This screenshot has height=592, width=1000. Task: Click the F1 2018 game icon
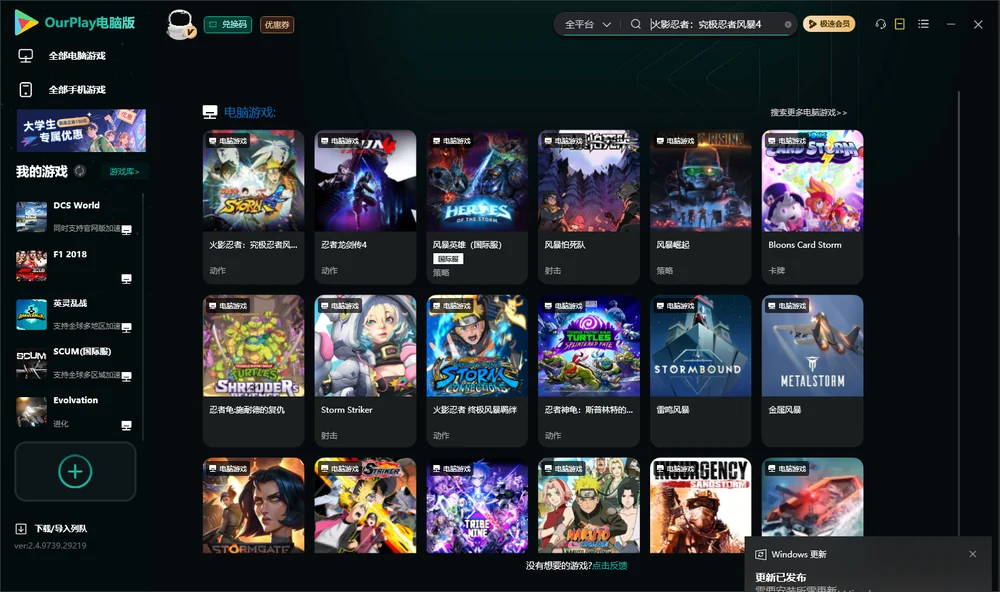(31, 266)
